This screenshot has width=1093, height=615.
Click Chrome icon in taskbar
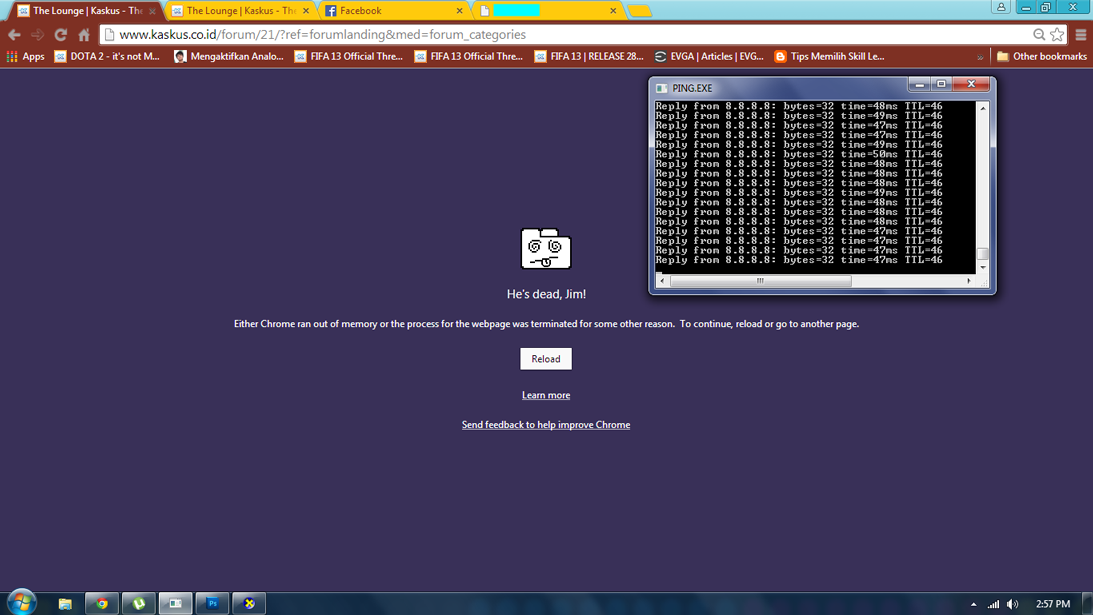[102, 604]
